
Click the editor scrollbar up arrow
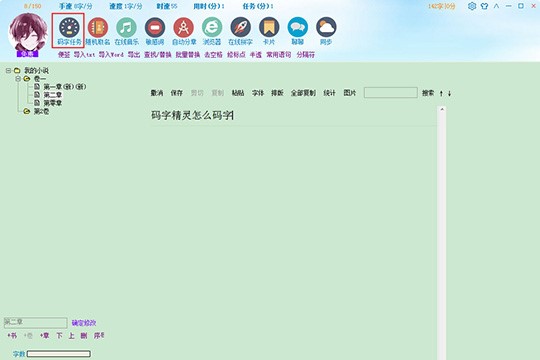click(442, 110)
